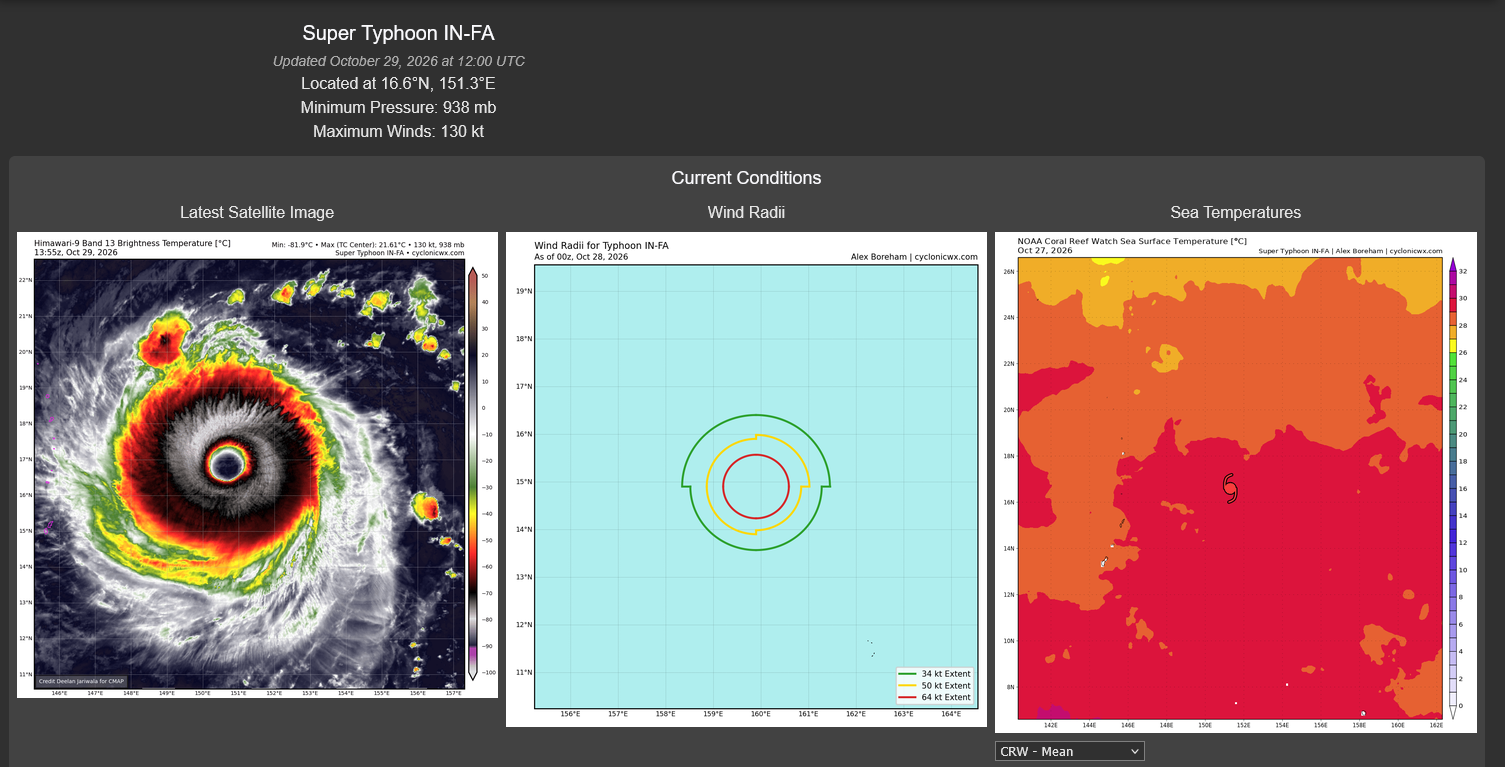Image resolution: width=1505 pixels, height=767 pixels.
Task: Click the 'Located at 16.6°N, 151.3°E' text
Action: coord(398,84)
